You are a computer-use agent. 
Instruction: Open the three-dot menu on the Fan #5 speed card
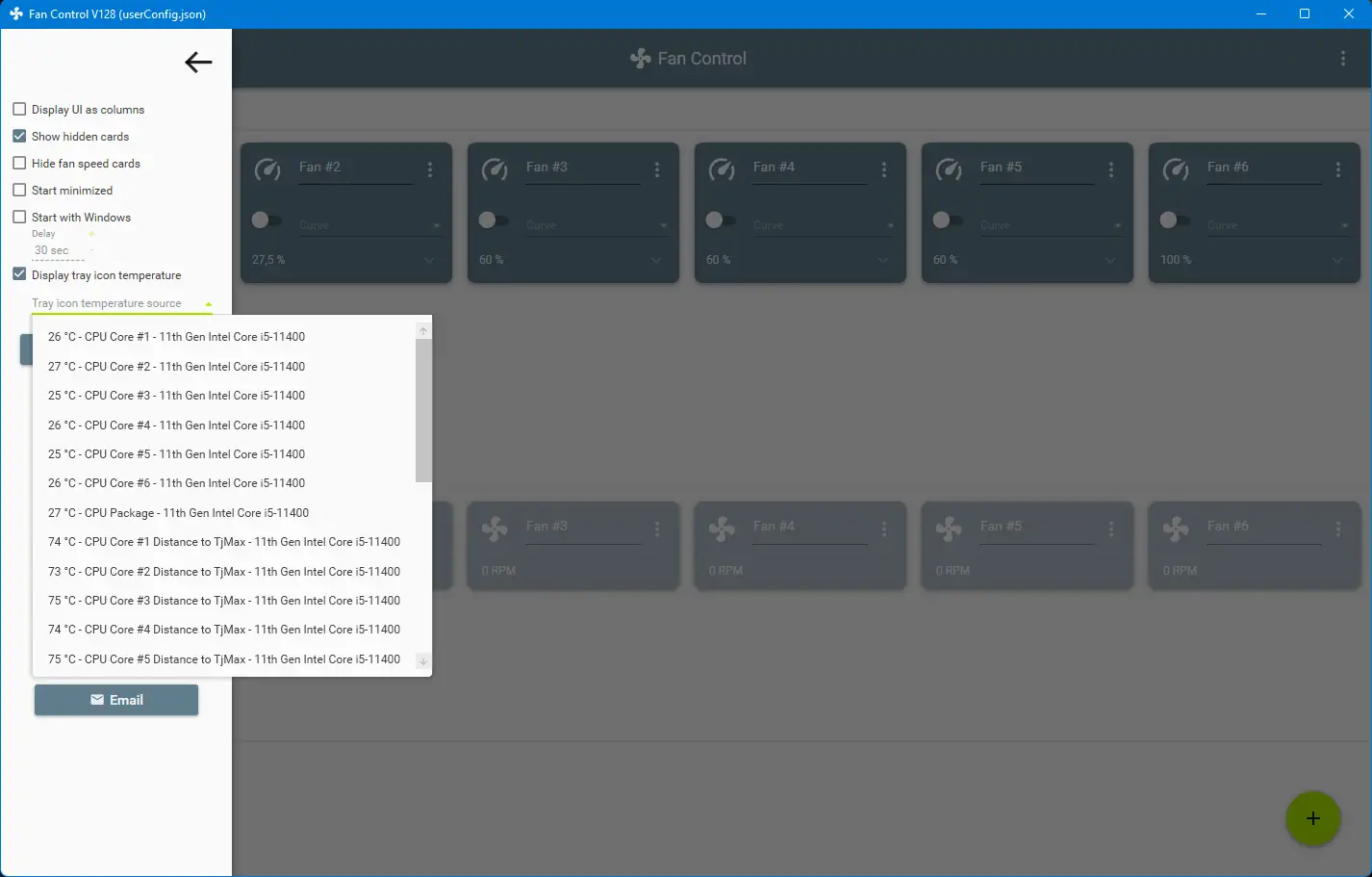tap(1111, 529)
